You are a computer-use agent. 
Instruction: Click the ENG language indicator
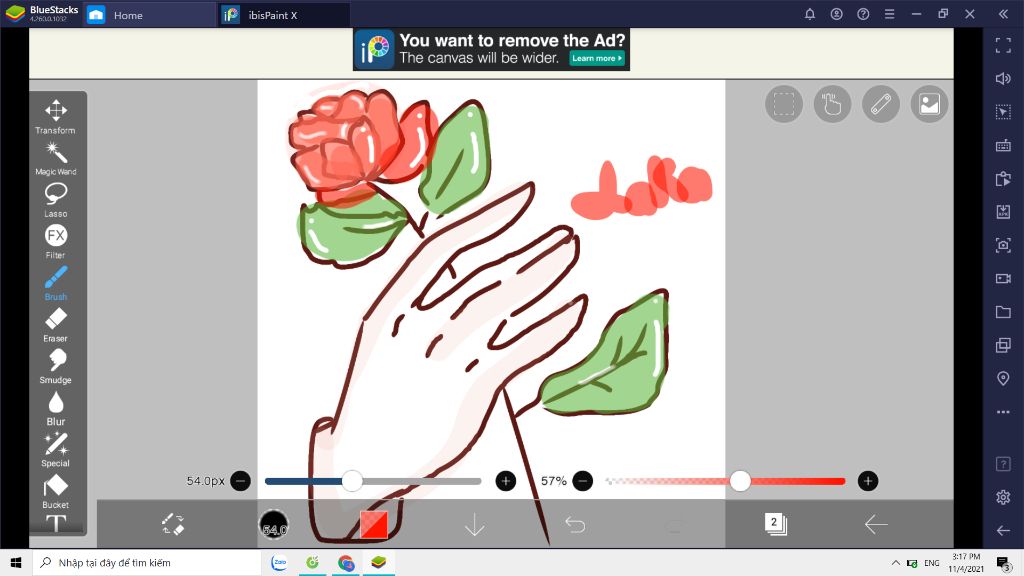(x=932, y=563)
